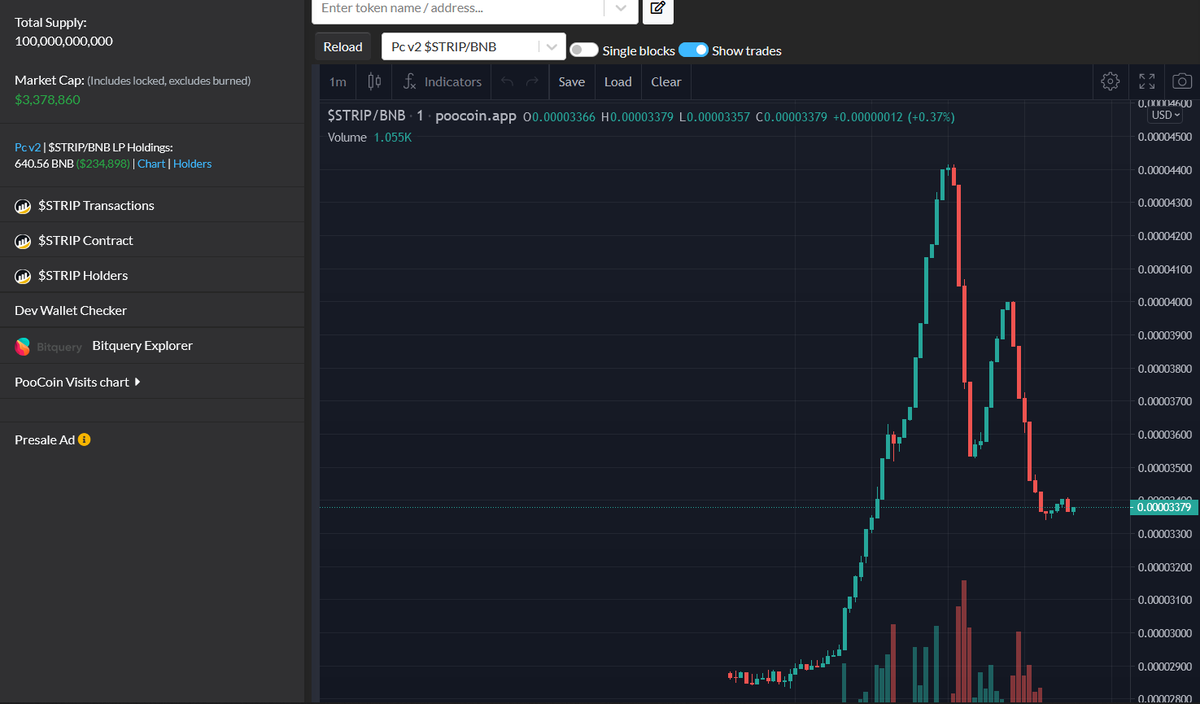Toggle the Single blocks switch
This screenshot has width=1200, height=704.
[584, 50]
